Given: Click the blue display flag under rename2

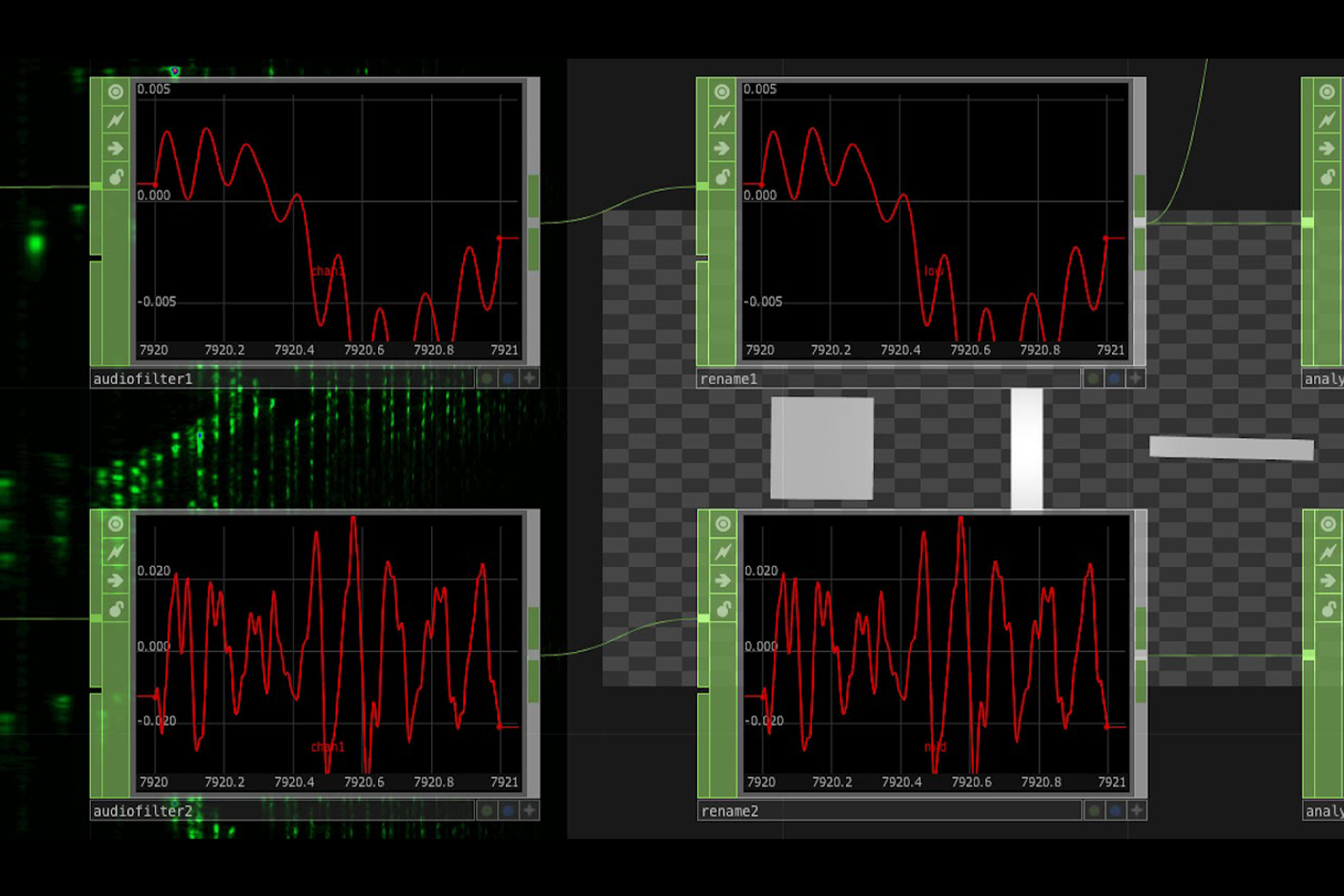Looking at the screenshot, I should [1116, 810].
